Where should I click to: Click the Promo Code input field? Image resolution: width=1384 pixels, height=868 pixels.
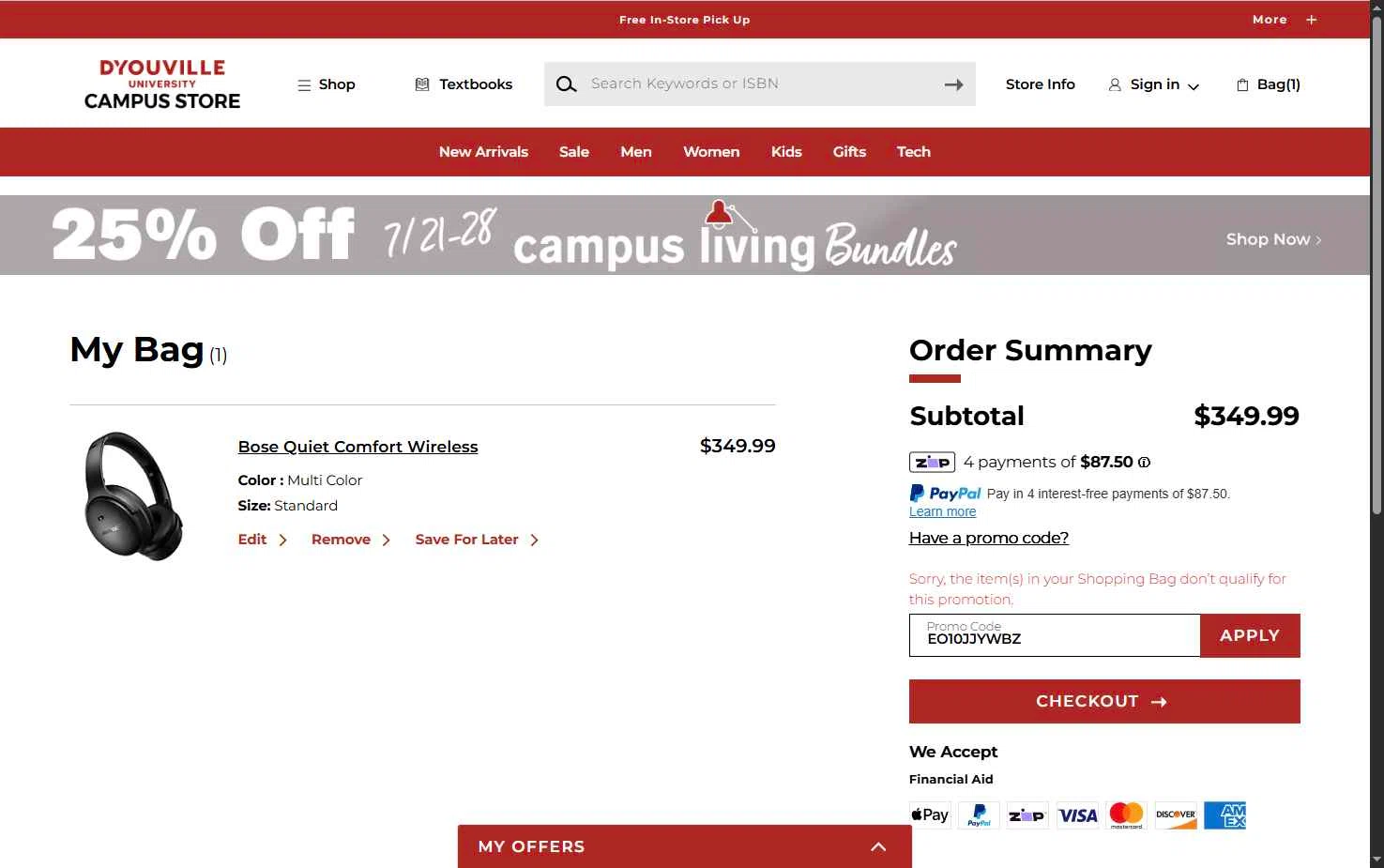(x=1055, y=635)
